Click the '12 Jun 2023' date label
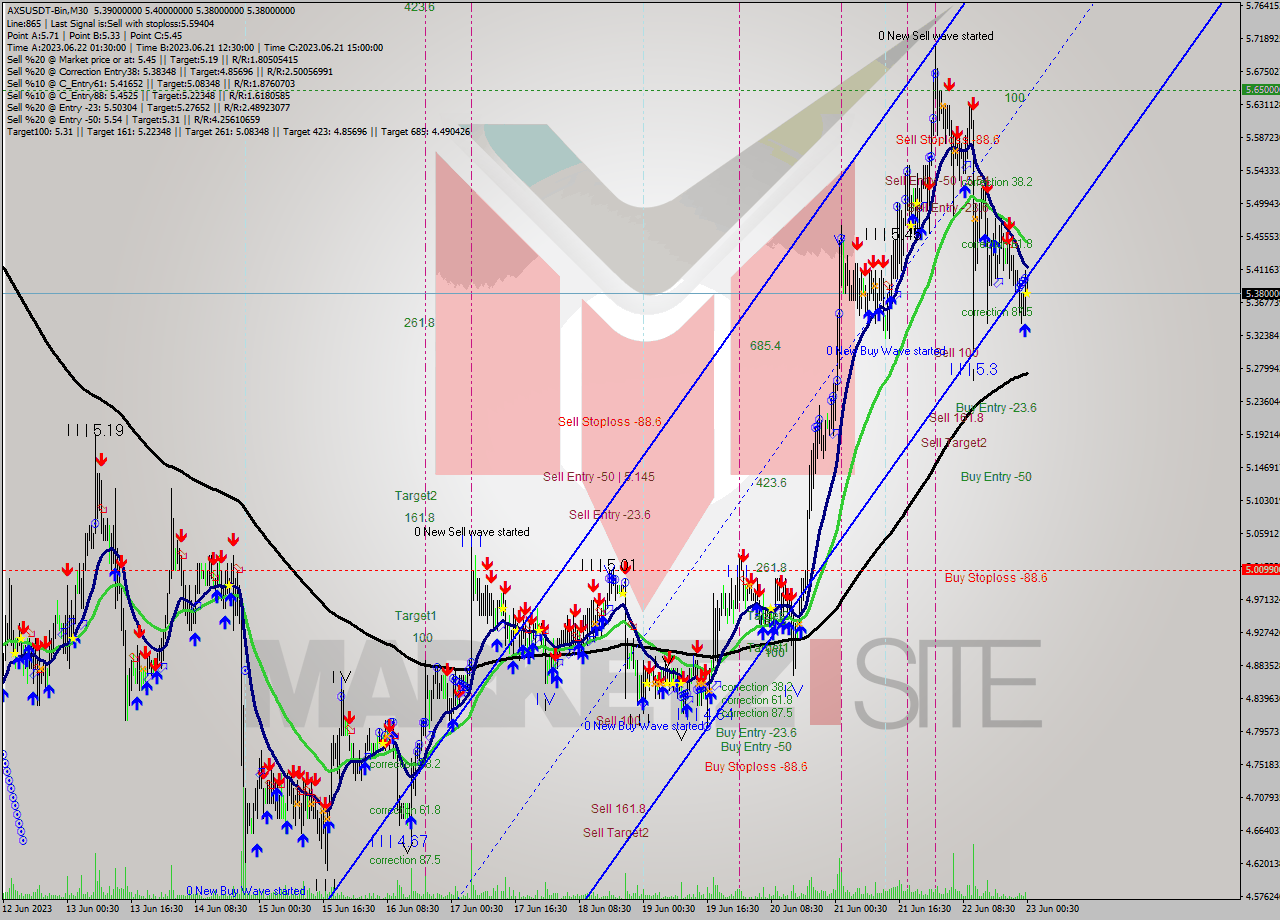Screen dimensions: 1280x920 [x=25, y=909]
